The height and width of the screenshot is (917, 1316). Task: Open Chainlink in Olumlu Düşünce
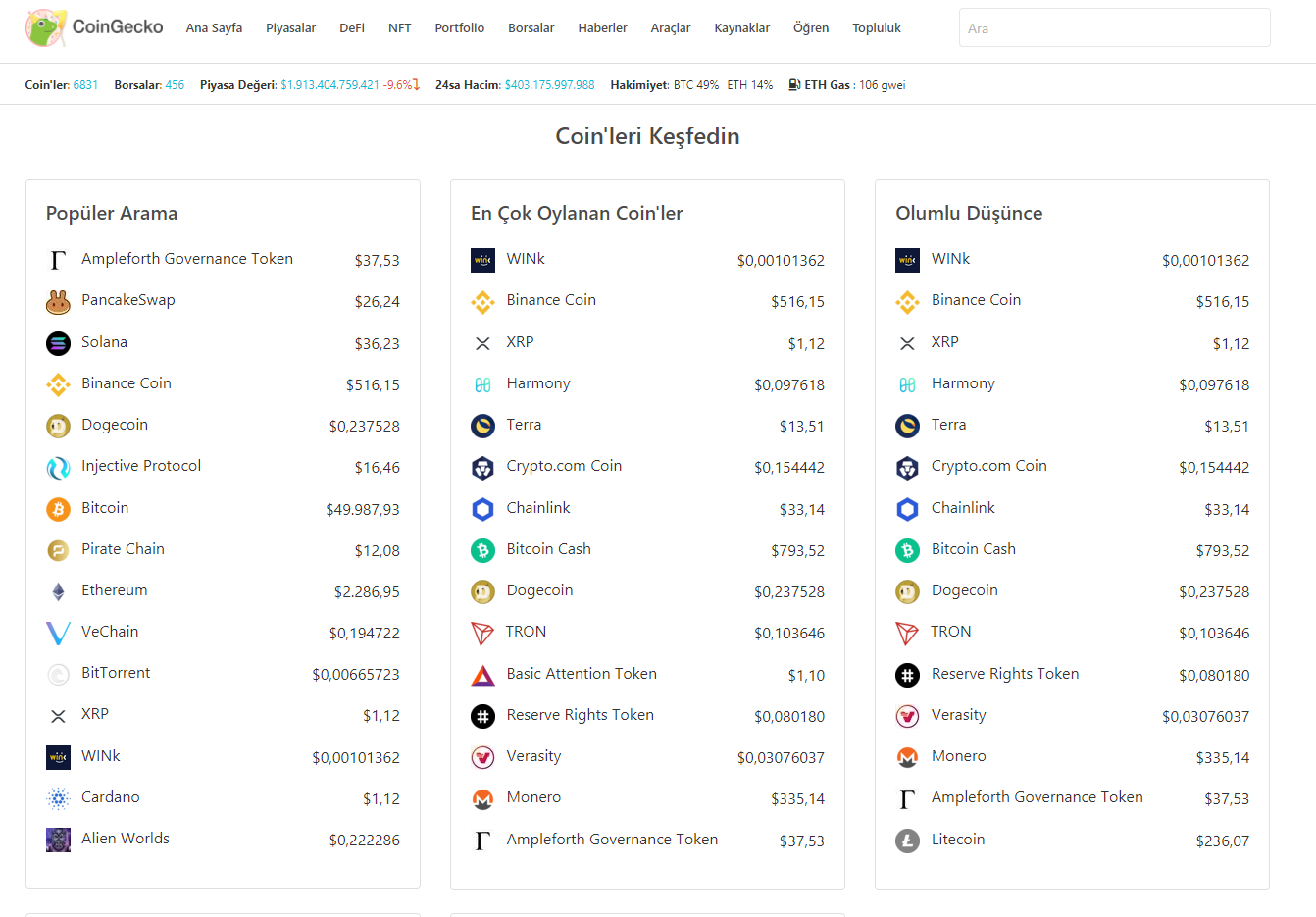[x=963, y=508]
